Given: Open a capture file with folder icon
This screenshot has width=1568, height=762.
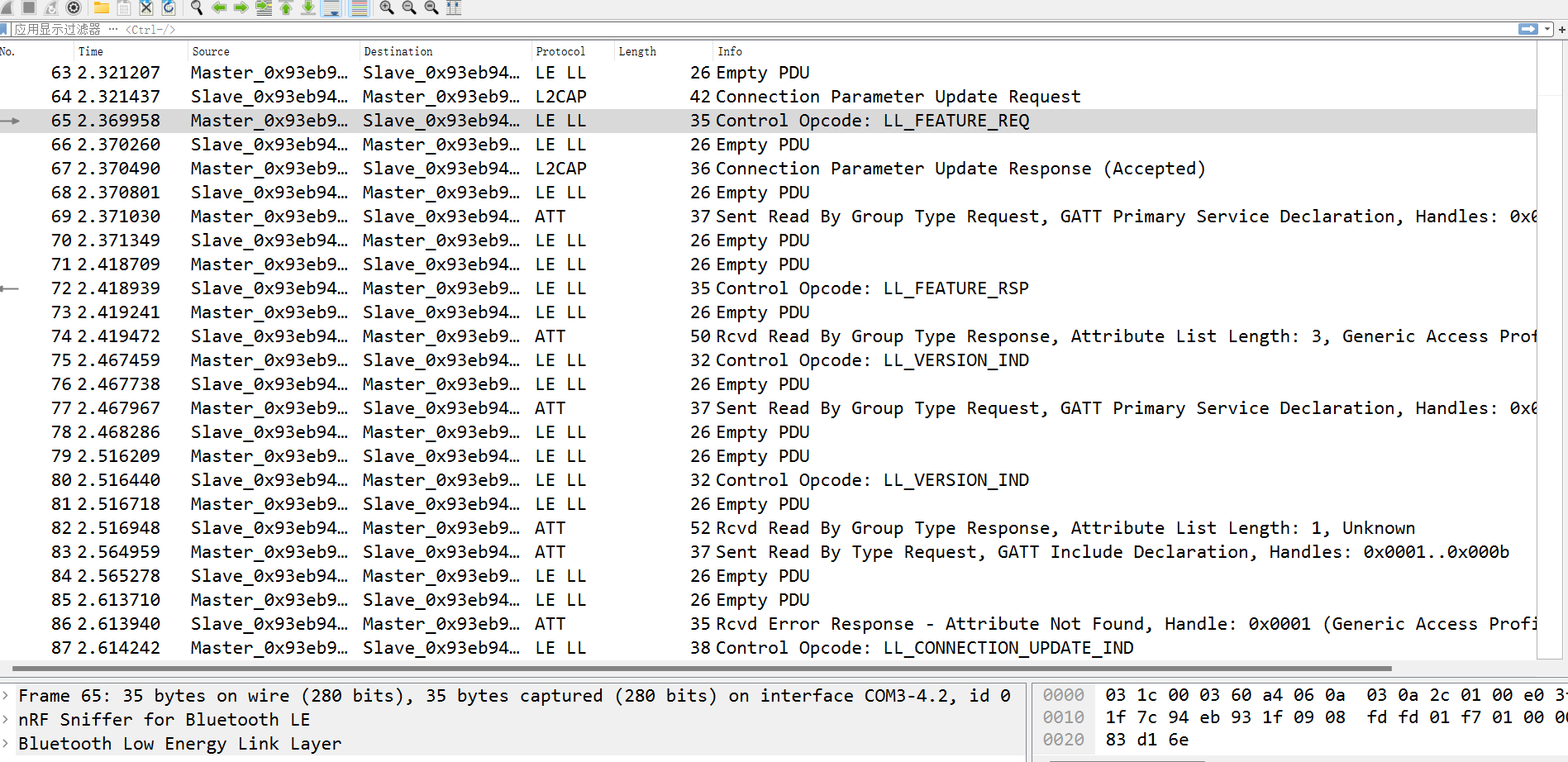Looking at the screenshot, I should [x=102, y=7].
